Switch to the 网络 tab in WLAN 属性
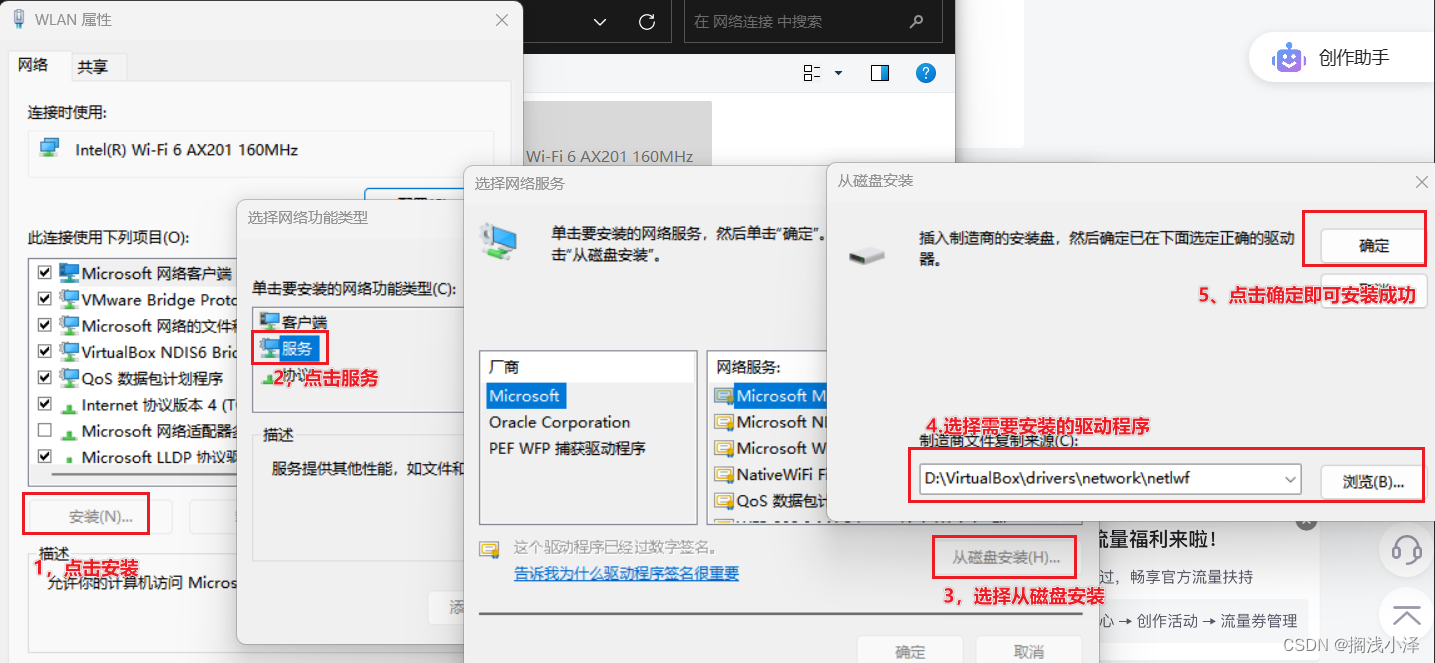The image size is (1435, 663). [33, 65]
